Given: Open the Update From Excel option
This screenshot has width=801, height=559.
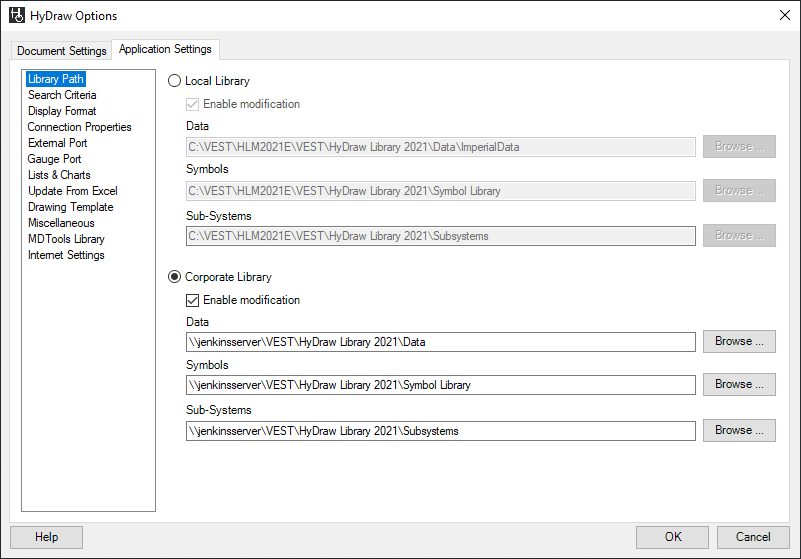Looking at the screenshot, I should pos(72,191).
